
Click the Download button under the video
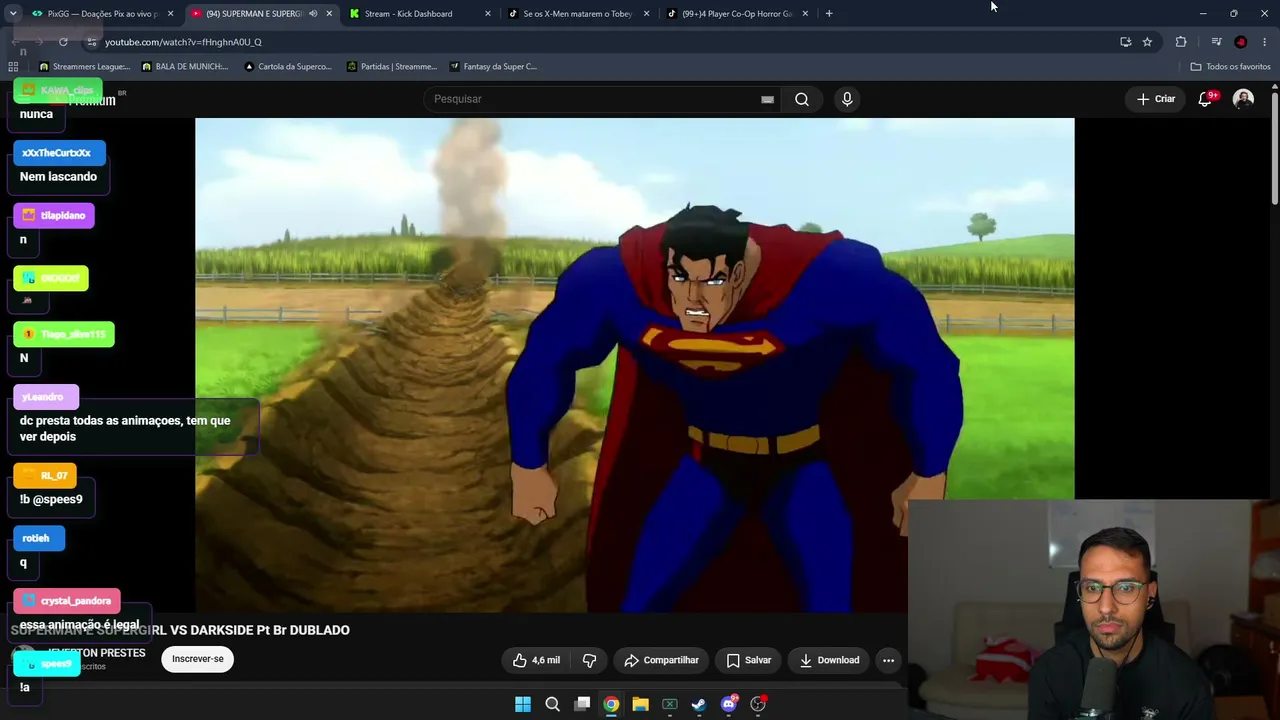829,660
